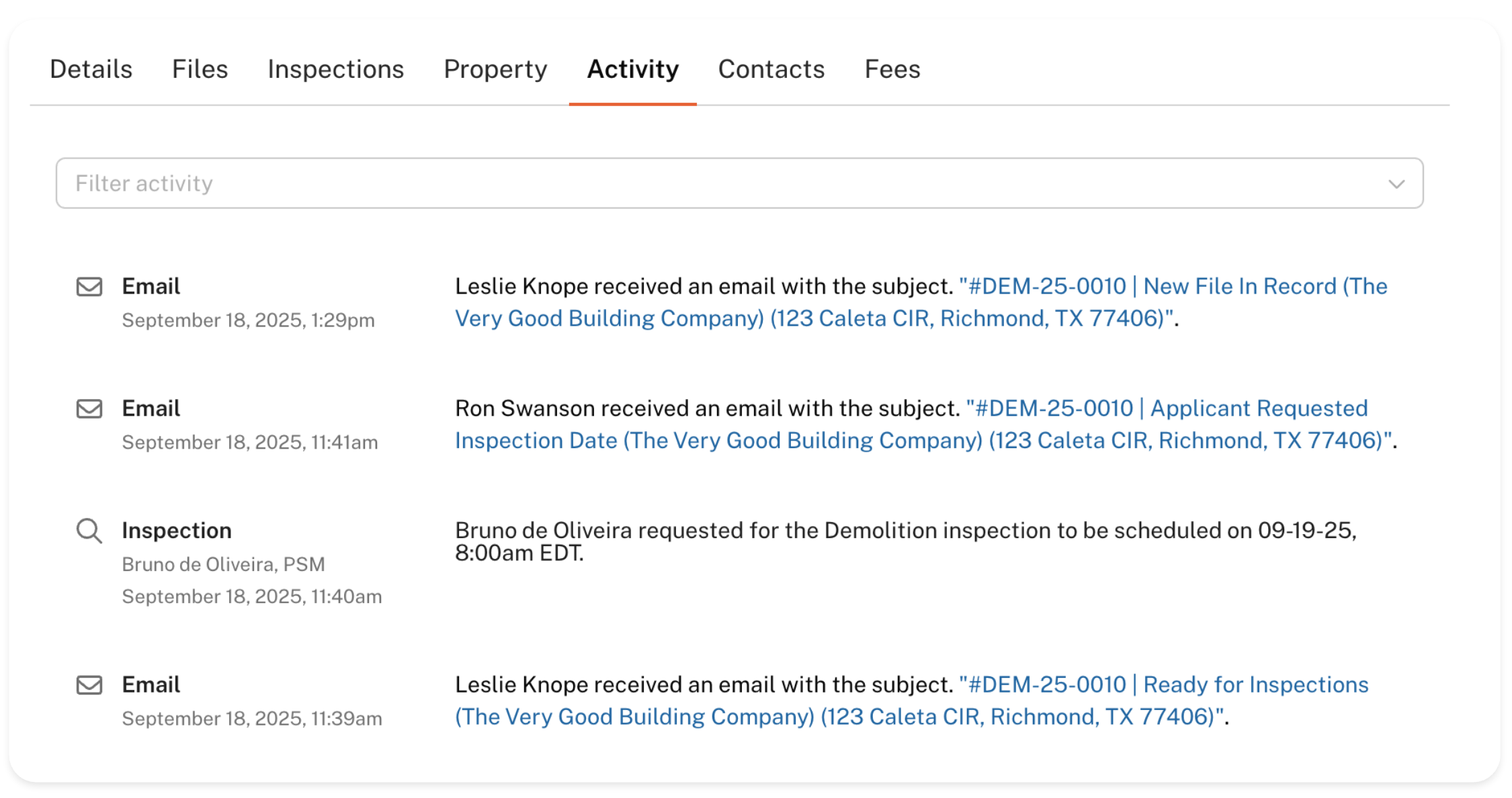Viewport: 1512px width, 798px height.
Task: Click inside the Filter activity field
Action: (672, 183)
